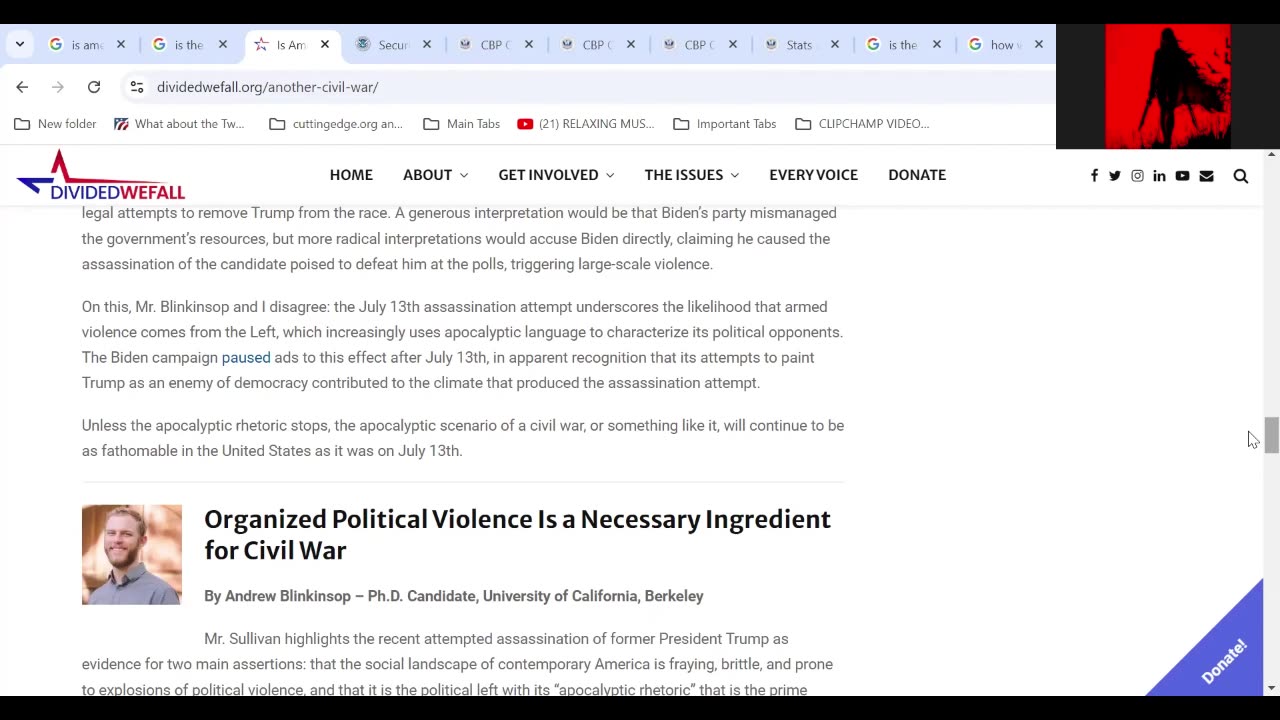
Task: Click the scrollbar down arrow
Action: [x=1271, y=688]
